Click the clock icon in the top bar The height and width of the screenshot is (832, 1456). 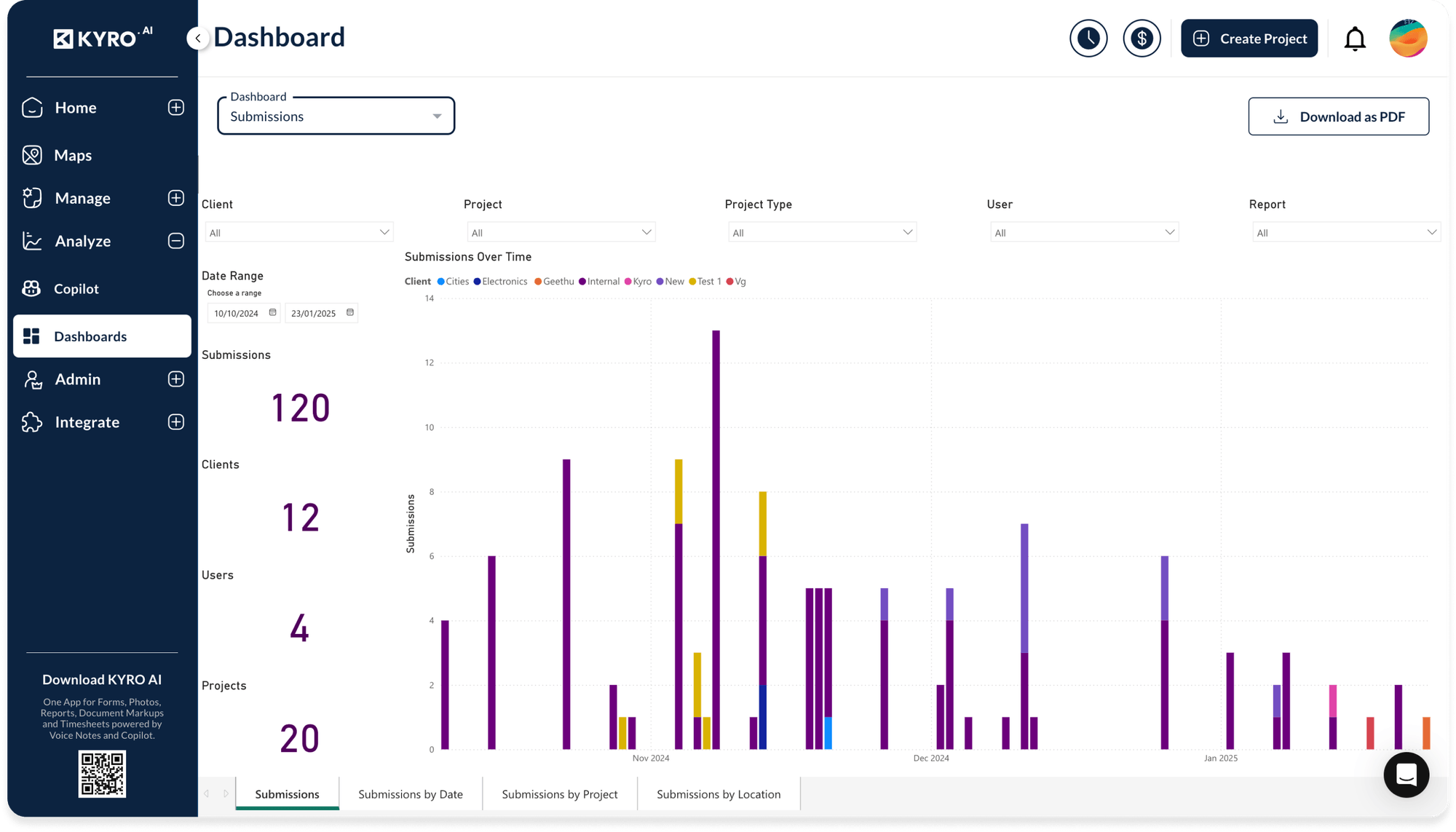(x=1088, y=38)
